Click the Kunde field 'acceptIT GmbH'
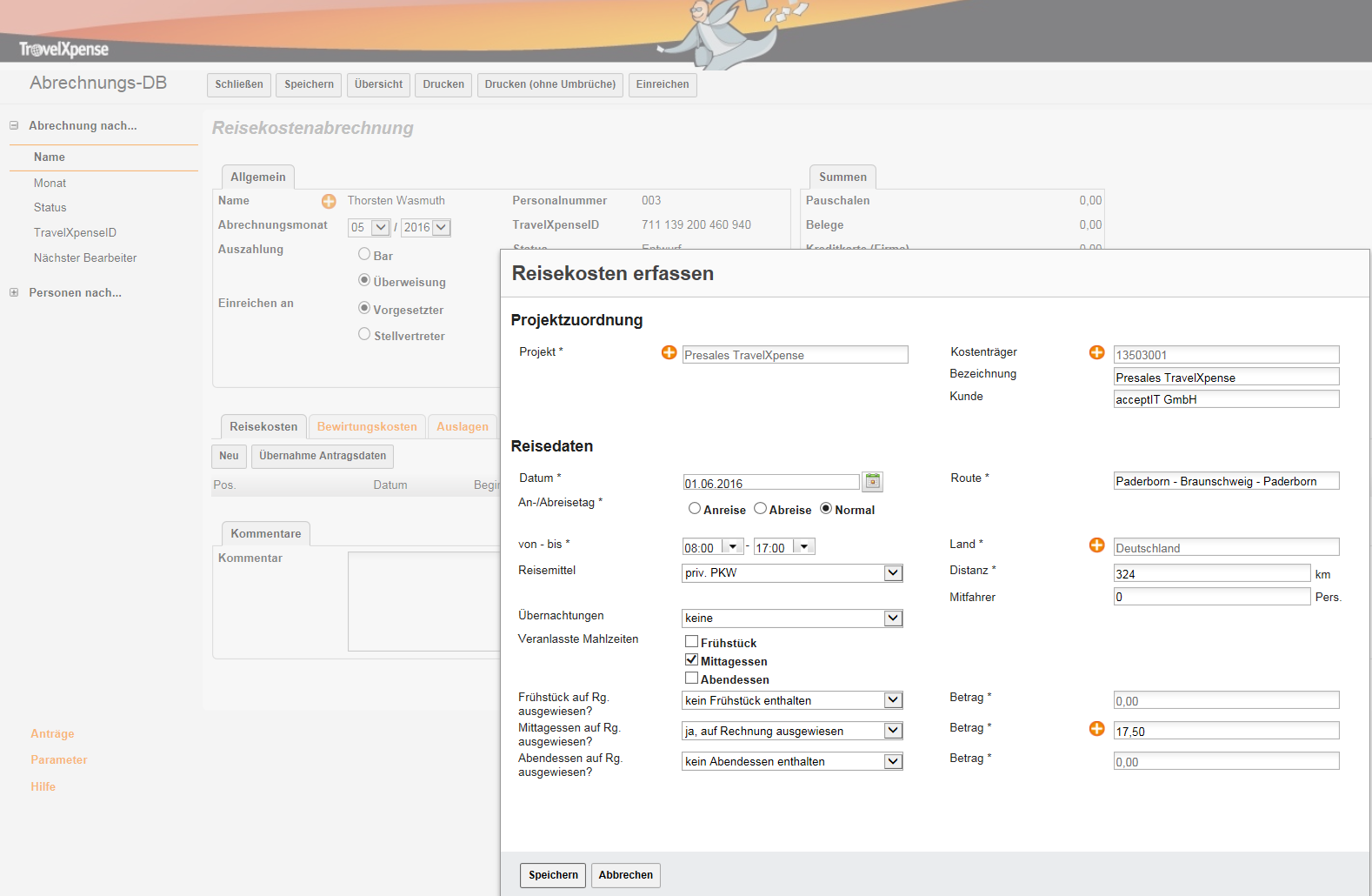Screen dimensions: 1372x896 [x=1227, y=398]
